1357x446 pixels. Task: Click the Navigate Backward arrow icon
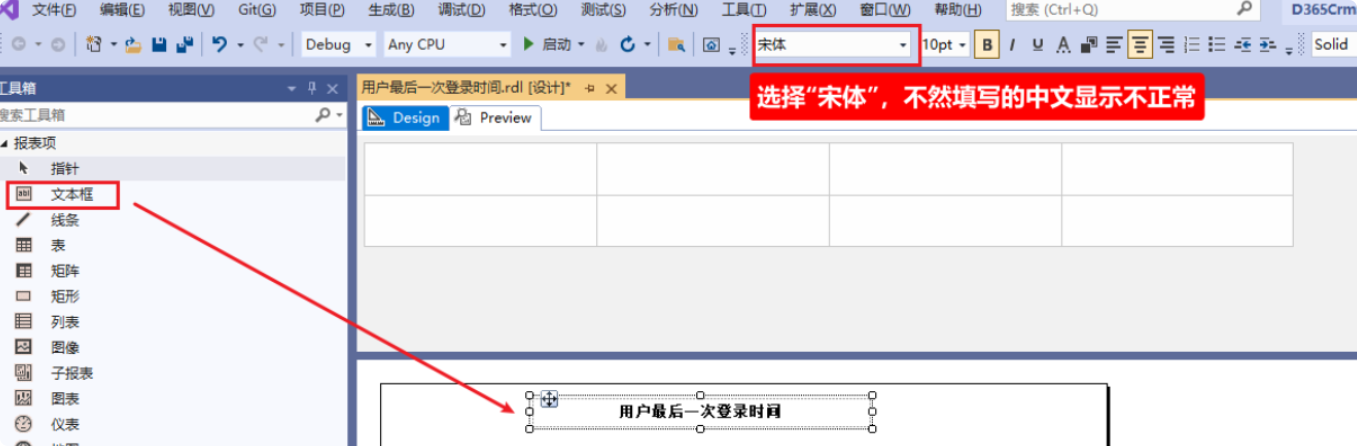pyautogui.click(x=19, y=45)
